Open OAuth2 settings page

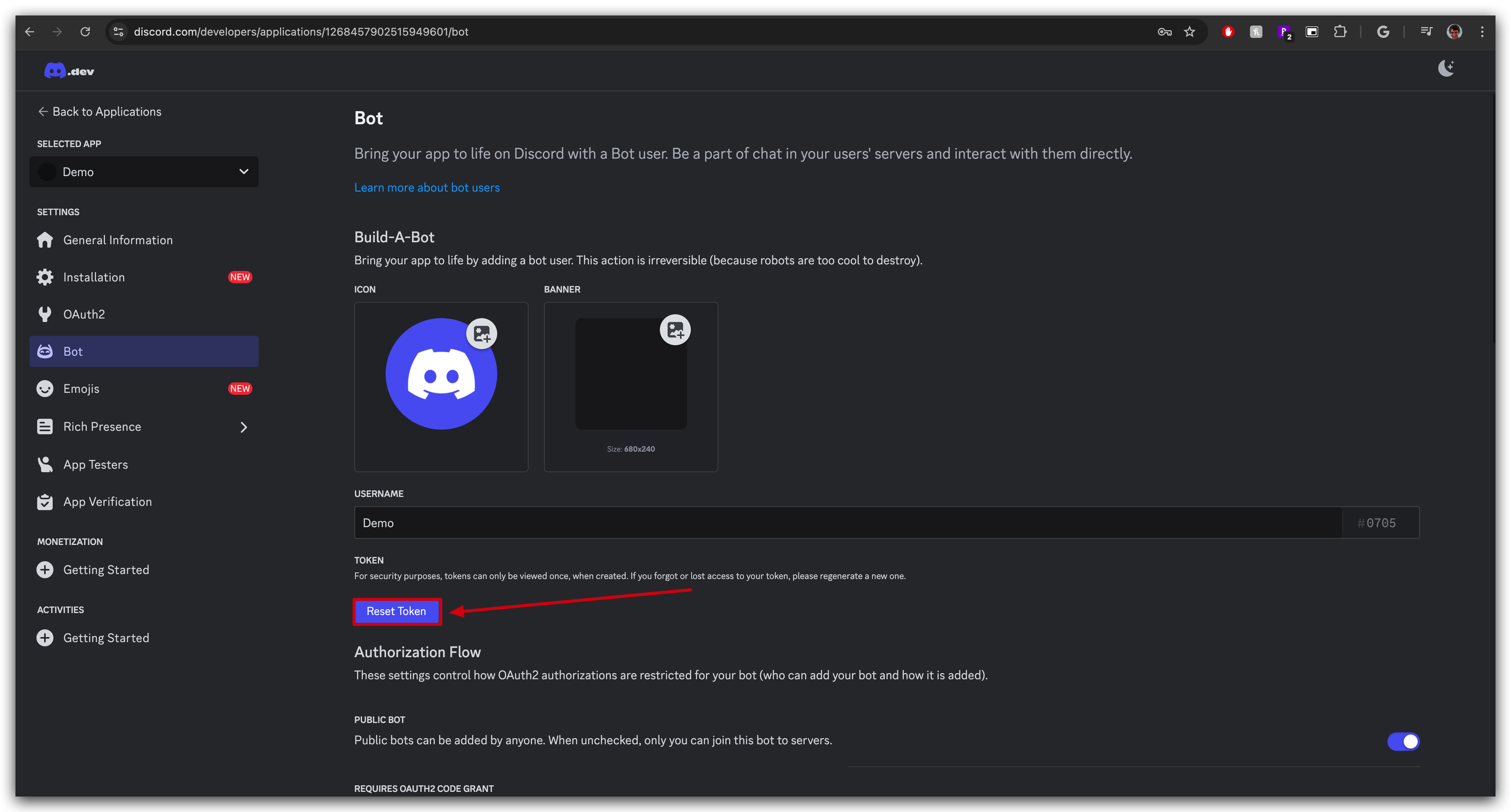click(144, 314)
